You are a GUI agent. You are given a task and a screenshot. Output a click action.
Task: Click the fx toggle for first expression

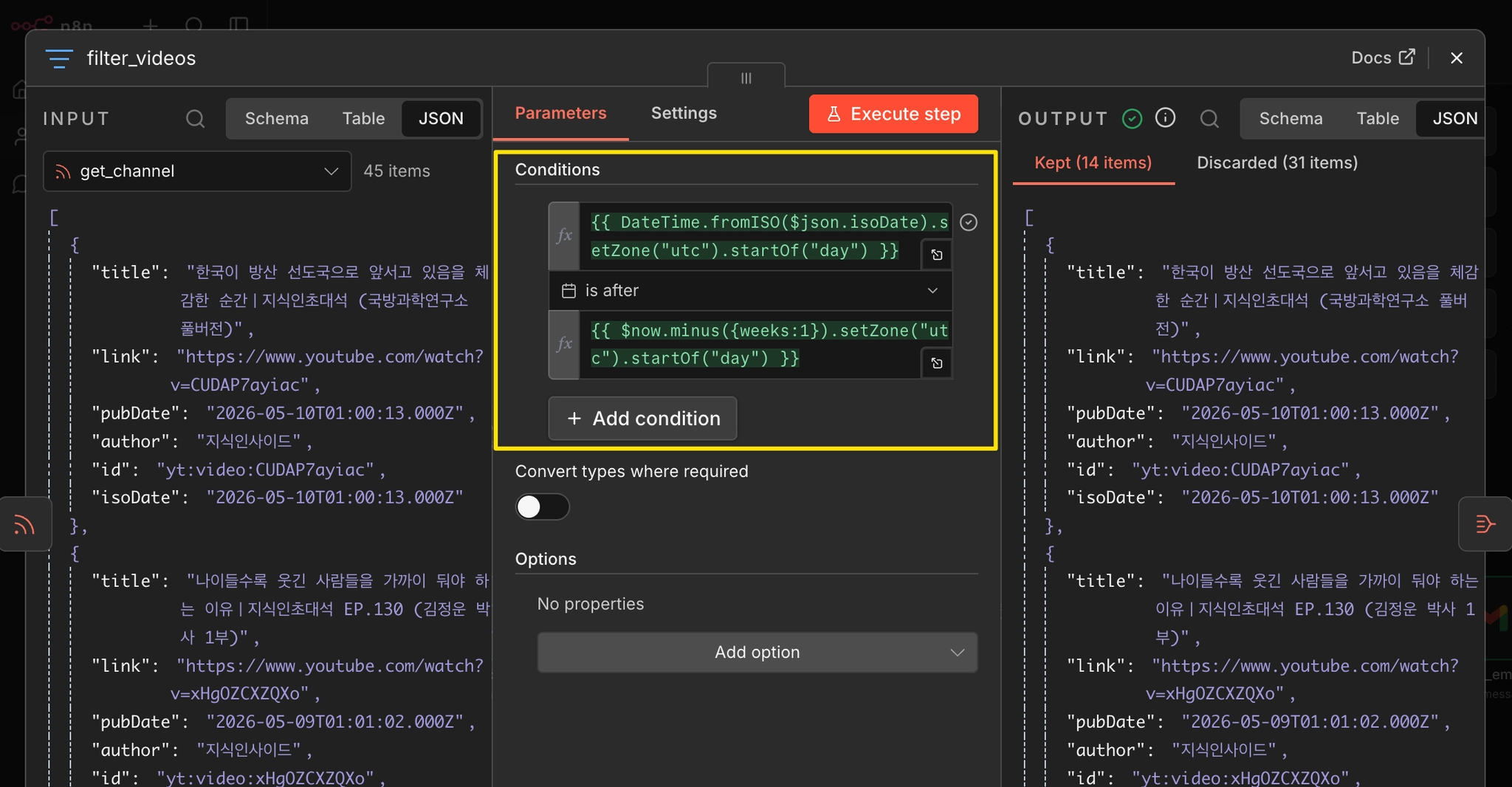(x=564, y=236)
